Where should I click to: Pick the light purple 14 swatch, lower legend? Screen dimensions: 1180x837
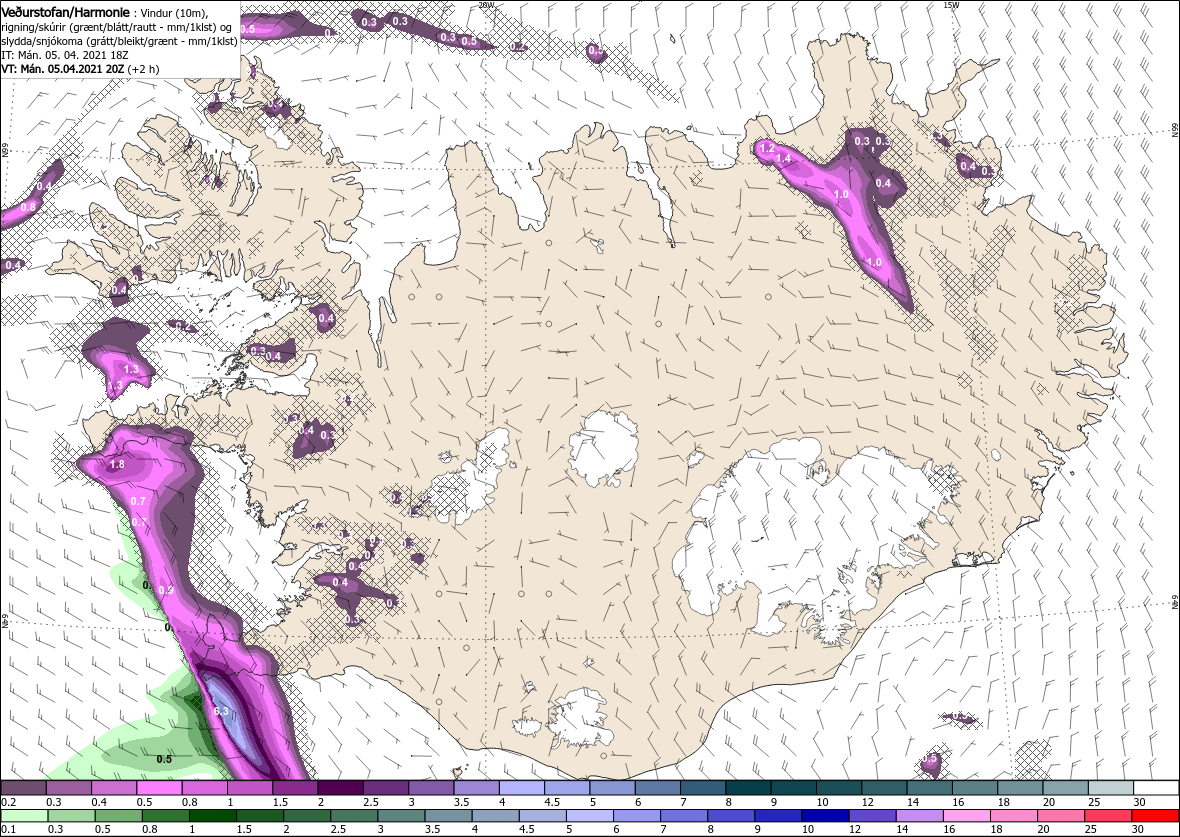(x=920, y=816)
